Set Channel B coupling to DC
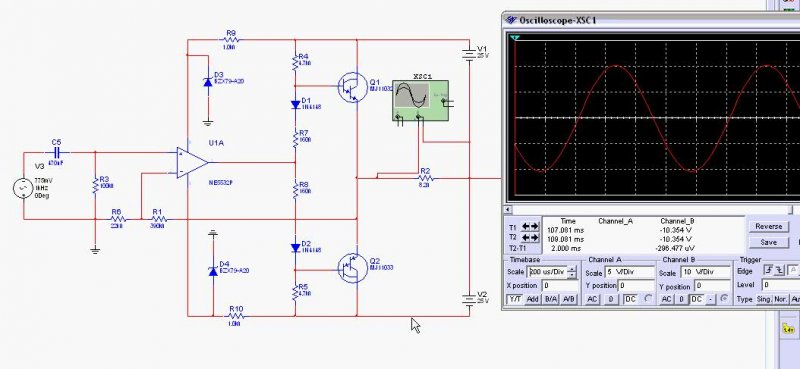Viewport: 800px width, 369px height. point(696,299)
